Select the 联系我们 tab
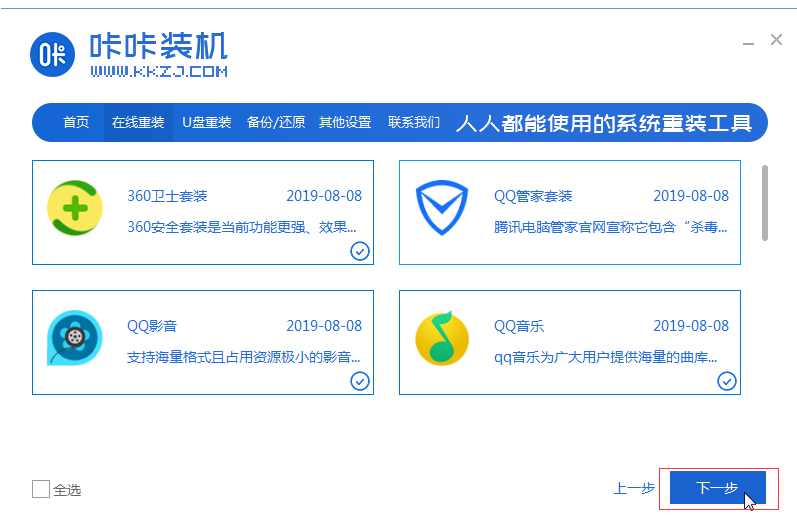Image resolution: width=797 pixels, height=525 pixels. click(x=414, y=122)
